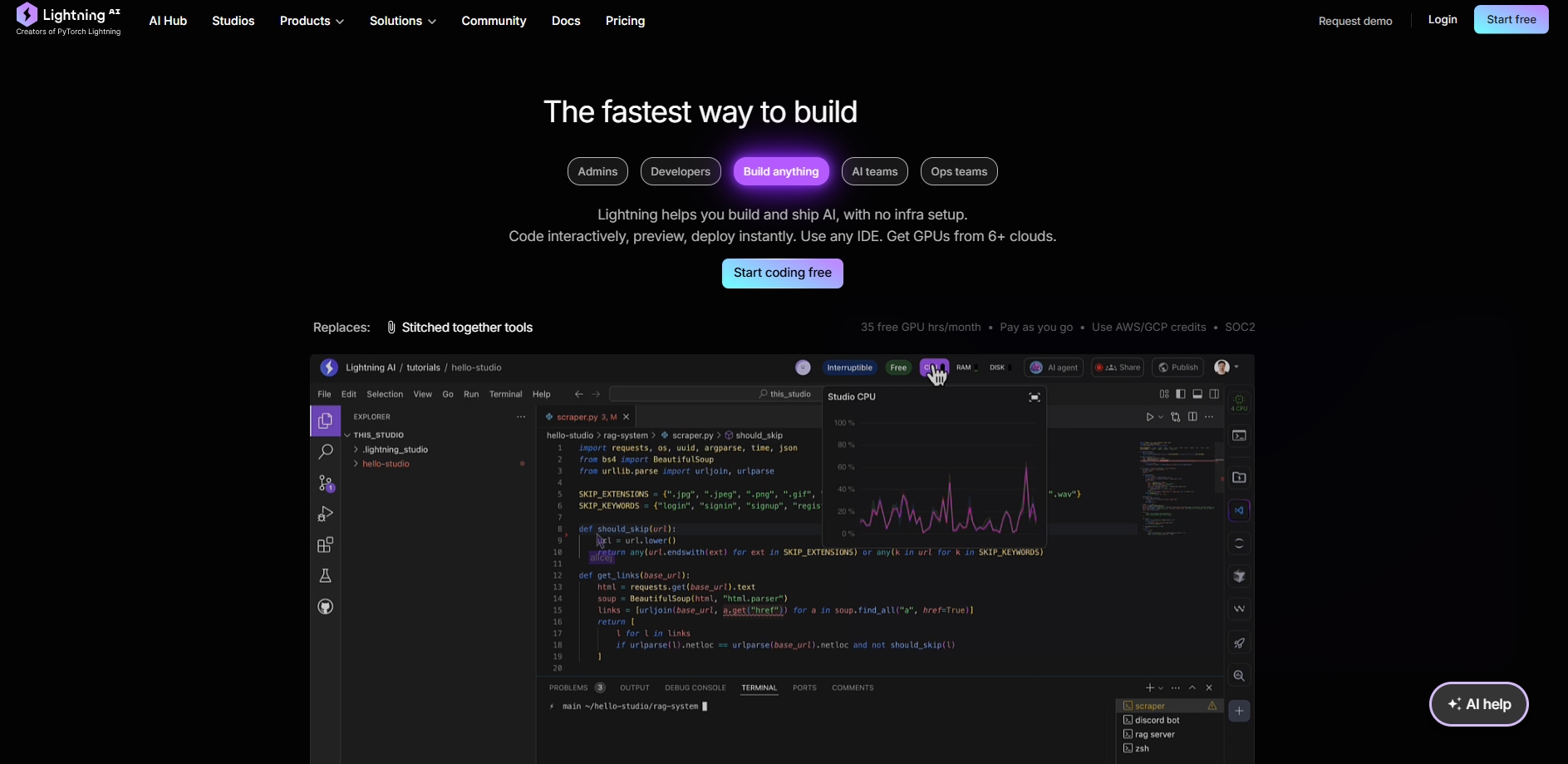Viewport: 1568px width, 764px height.
Task: Go forward with the right arrow
Action: coord(596,394)
